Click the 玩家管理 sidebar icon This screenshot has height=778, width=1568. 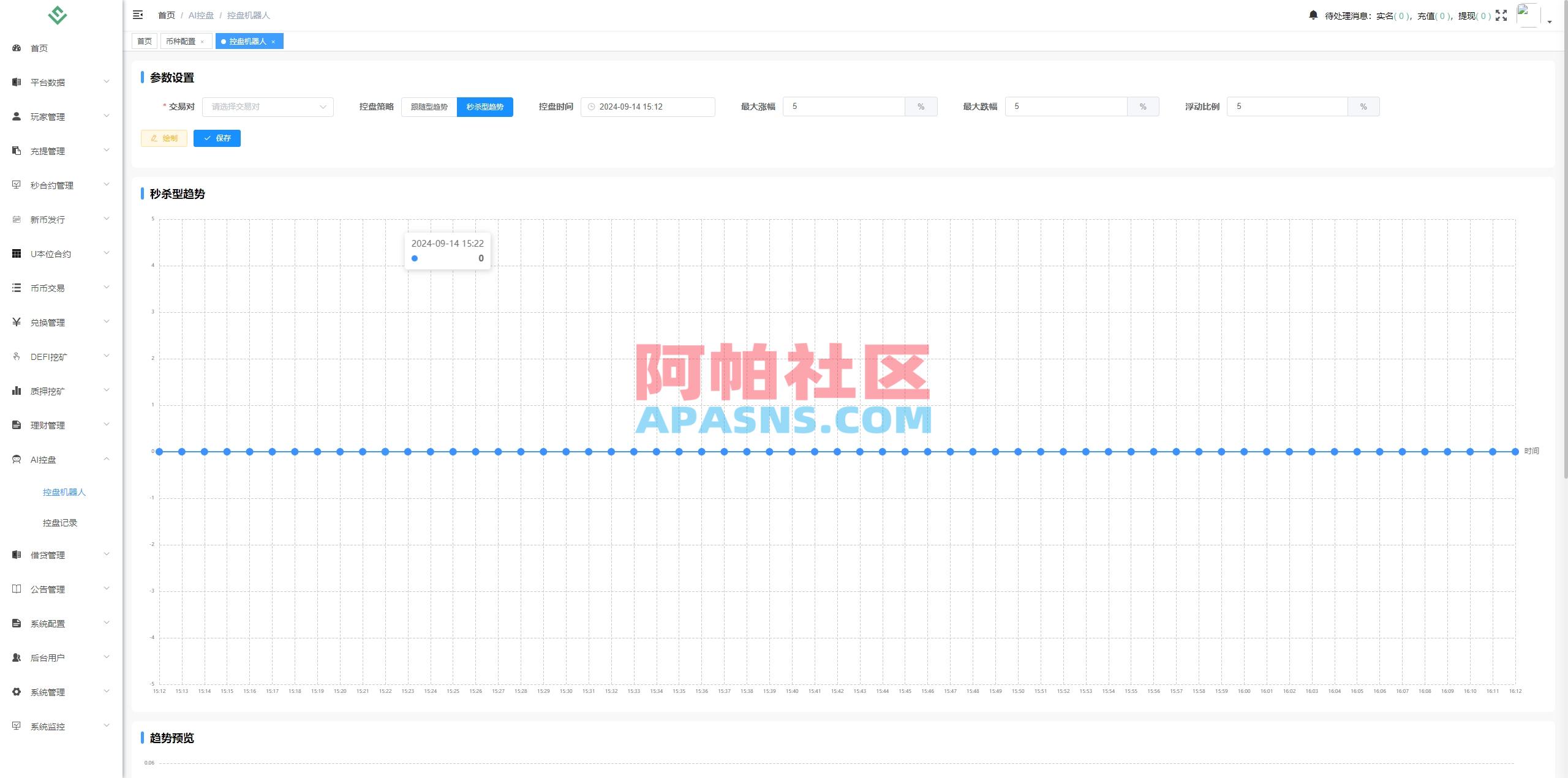tap(17, 116)
